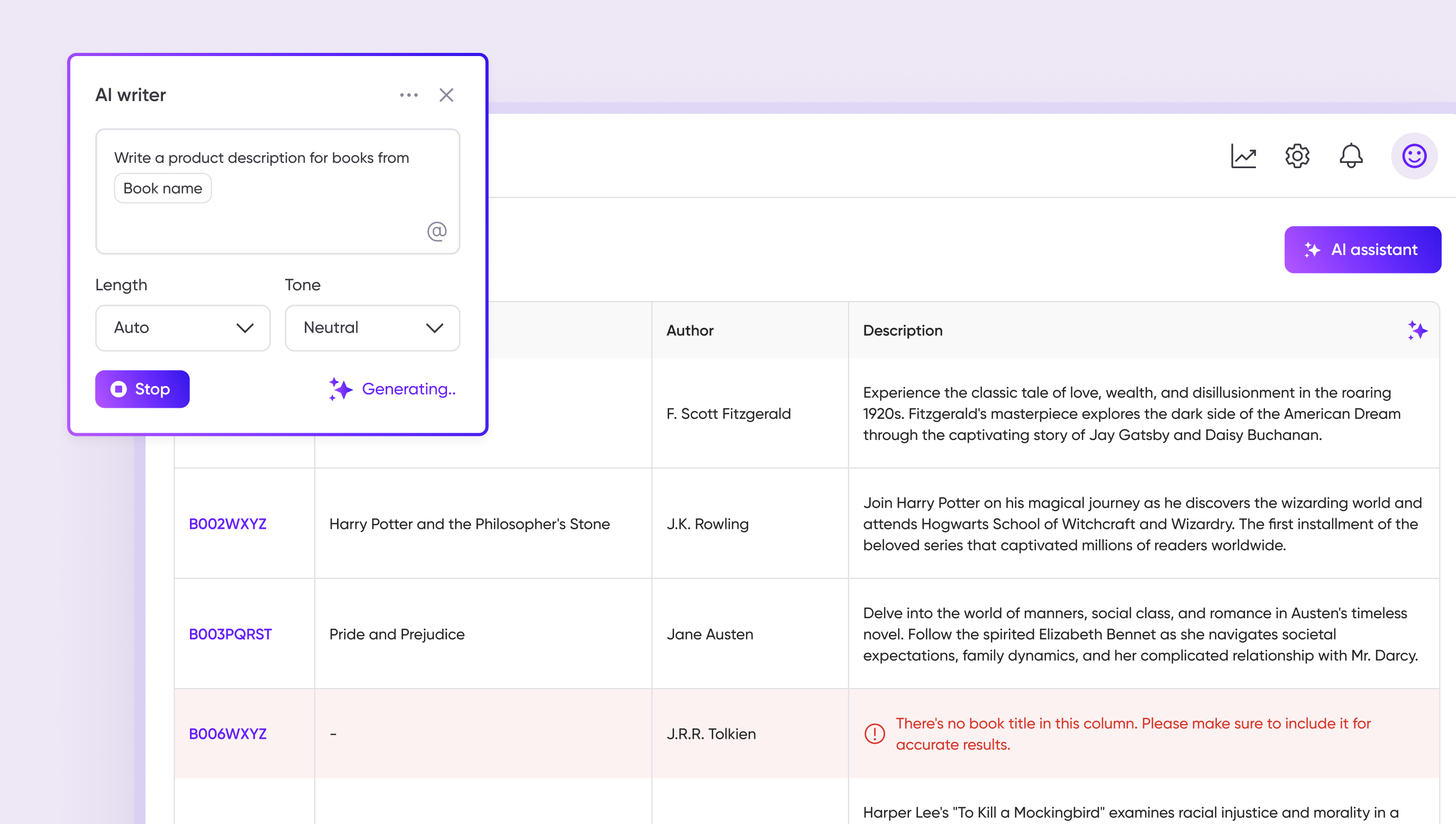Open settings via the gear icon
The height and width of the screenshot is (824, 1456).
tap(1297, 155)
